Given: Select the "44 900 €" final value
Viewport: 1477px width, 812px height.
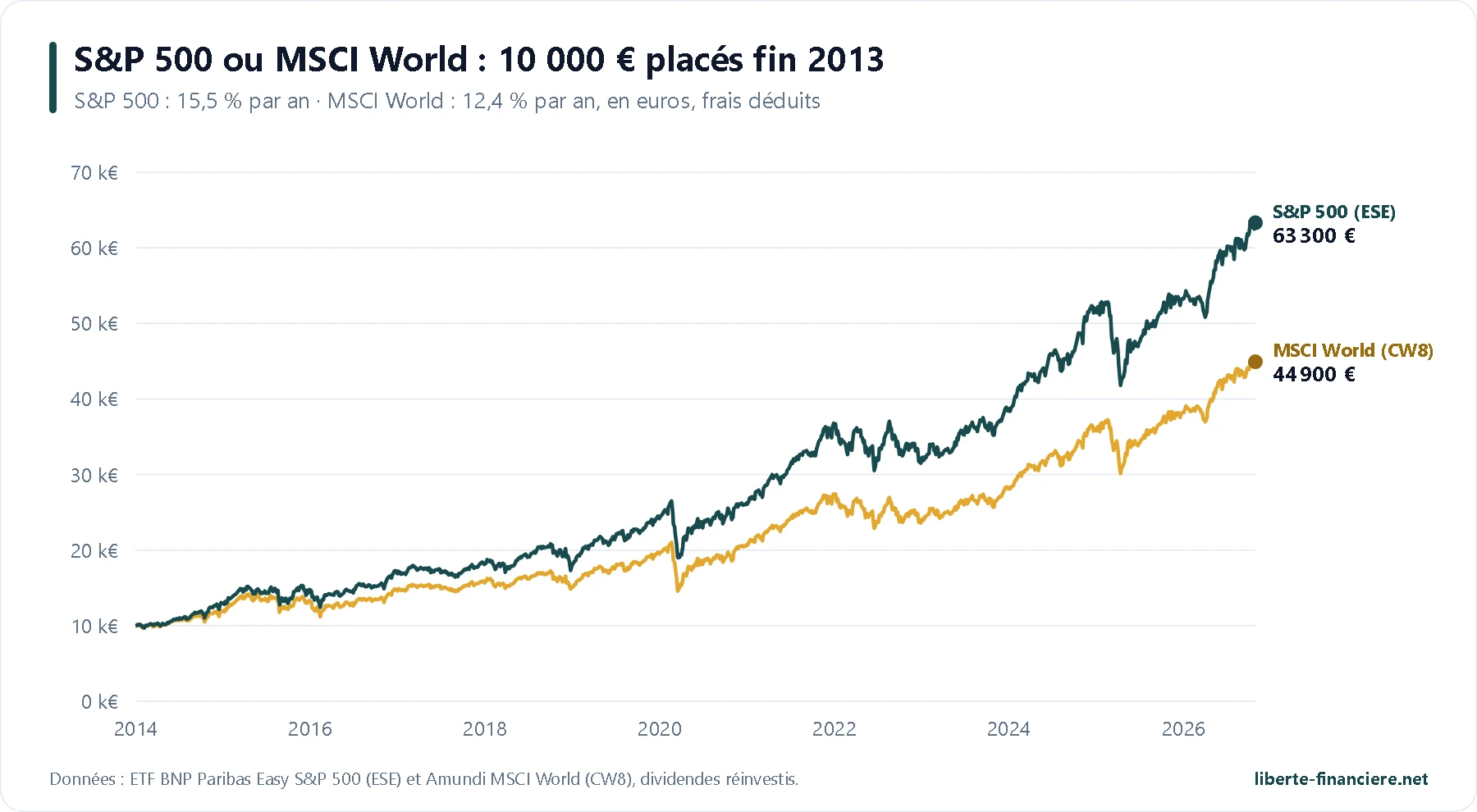Looking at the screenshot, I should (x=1314, y=375).
